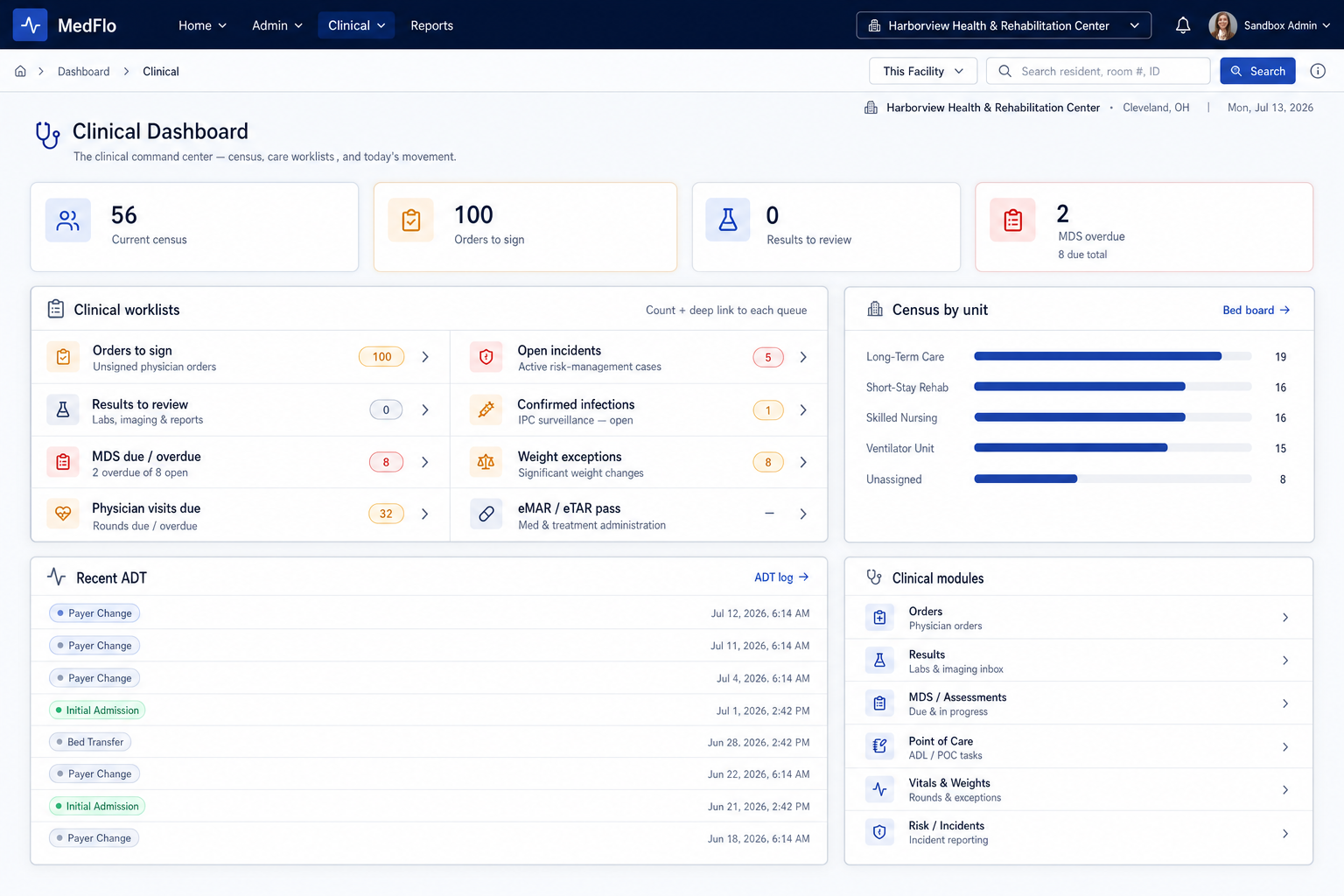Viewport: 1344px width, 896px height.
Task: Click the 32 count badge for Physician visits
Action: point(386,514)
